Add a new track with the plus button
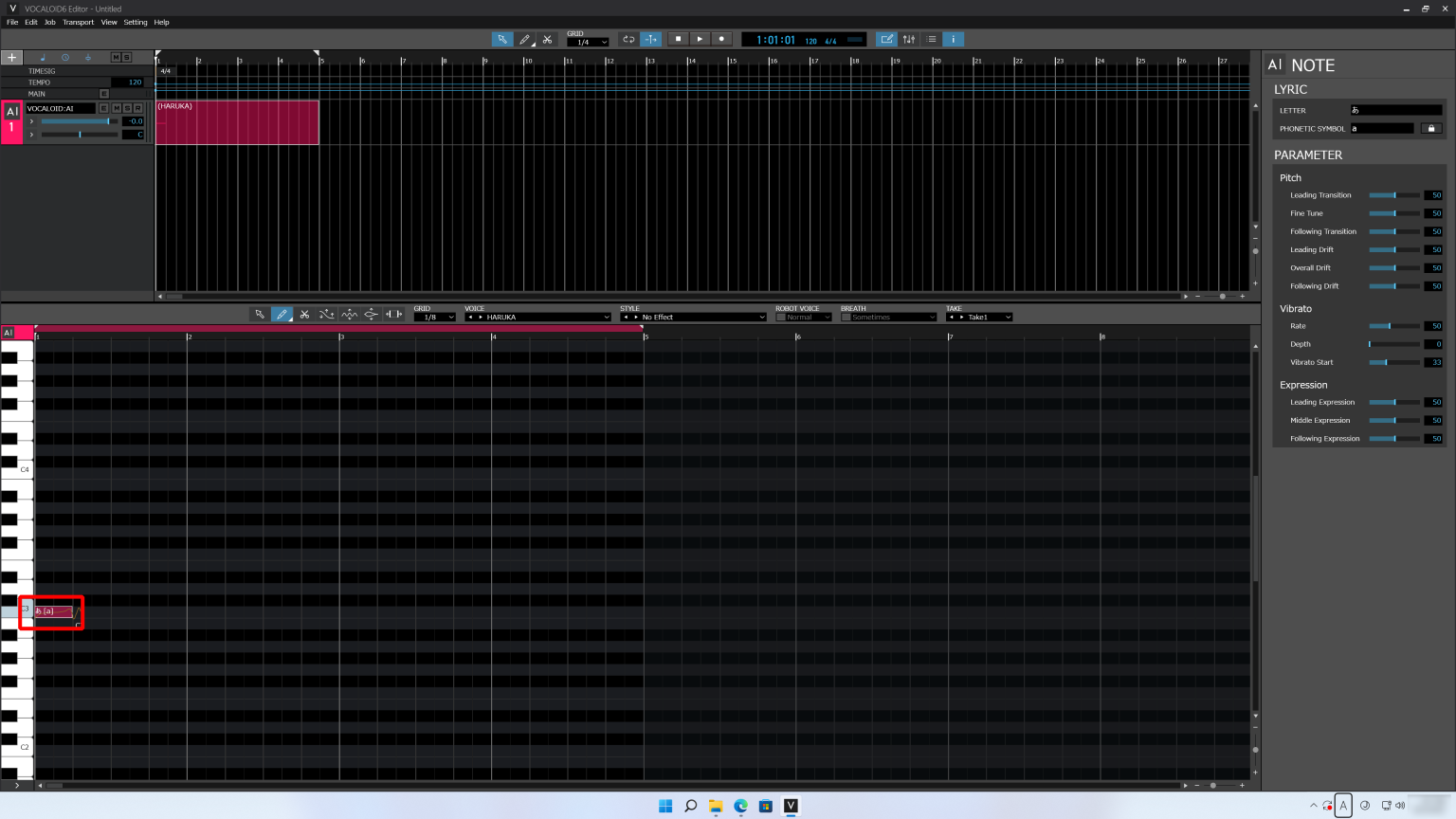Viewport: 1456px width, 819px height. point(12,57)
